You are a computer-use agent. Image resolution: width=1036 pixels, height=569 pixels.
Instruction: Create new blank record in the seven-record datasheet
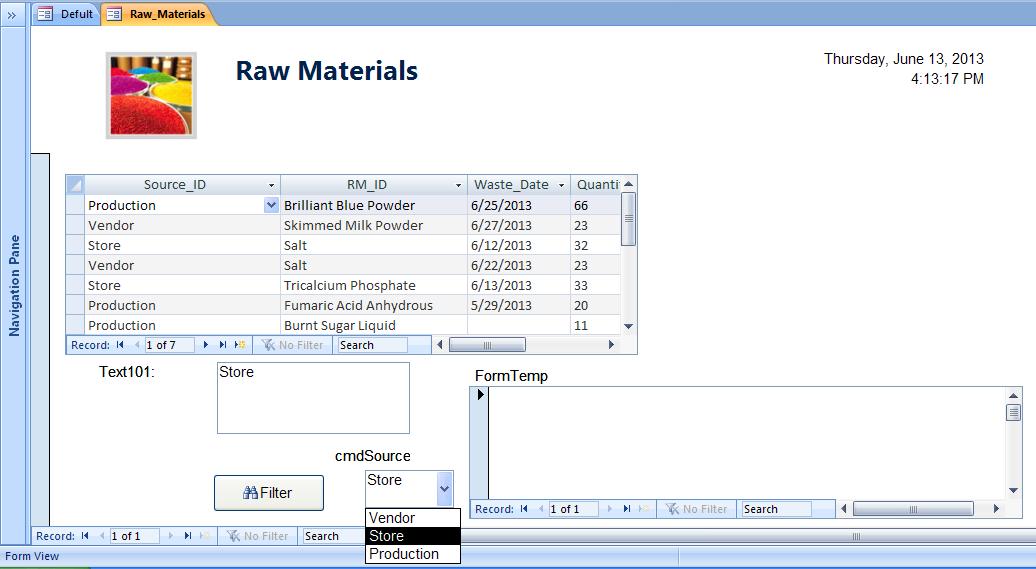[x=240, y=345]
